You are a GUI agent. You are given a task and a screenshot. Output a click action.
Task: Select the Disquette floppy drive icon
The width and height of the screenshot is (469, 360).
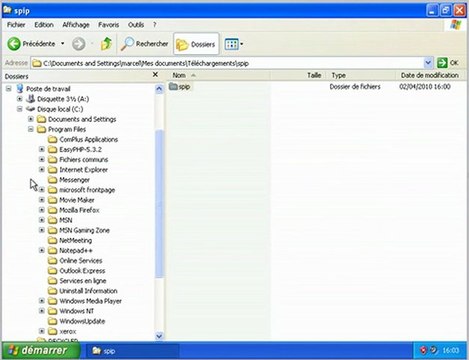[31, 99]
